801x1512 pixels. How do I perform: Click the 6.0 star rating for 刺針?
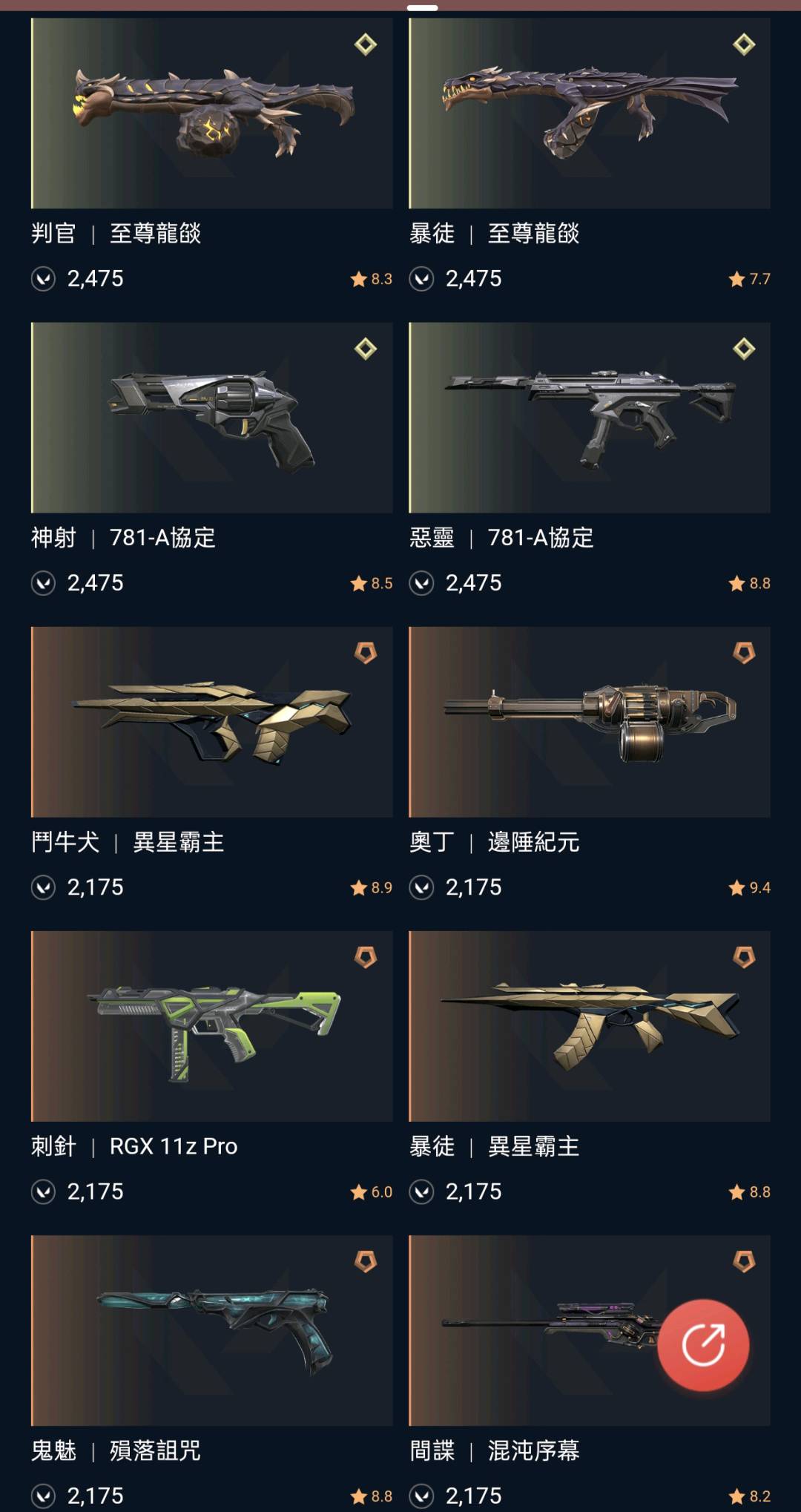(371, 1191)
